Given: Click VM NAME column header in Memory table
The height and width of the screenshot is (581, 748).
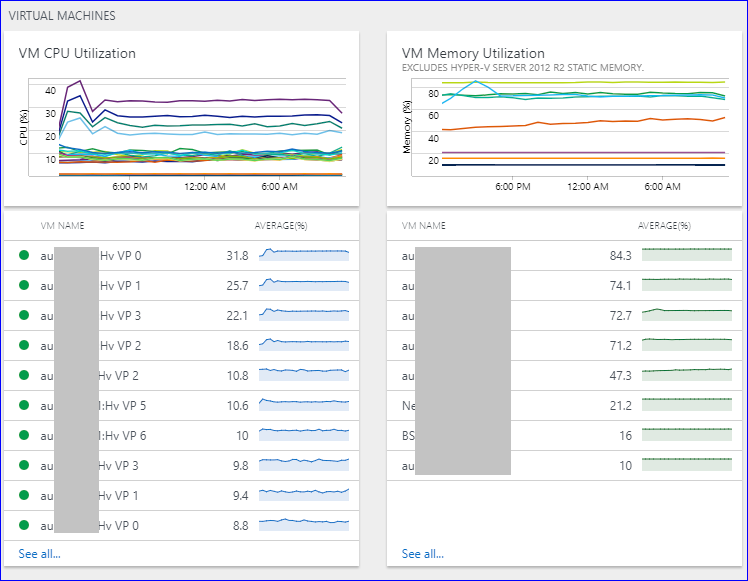Looking at the screenshot, I should pyautogui.click(x=423, y=226).
